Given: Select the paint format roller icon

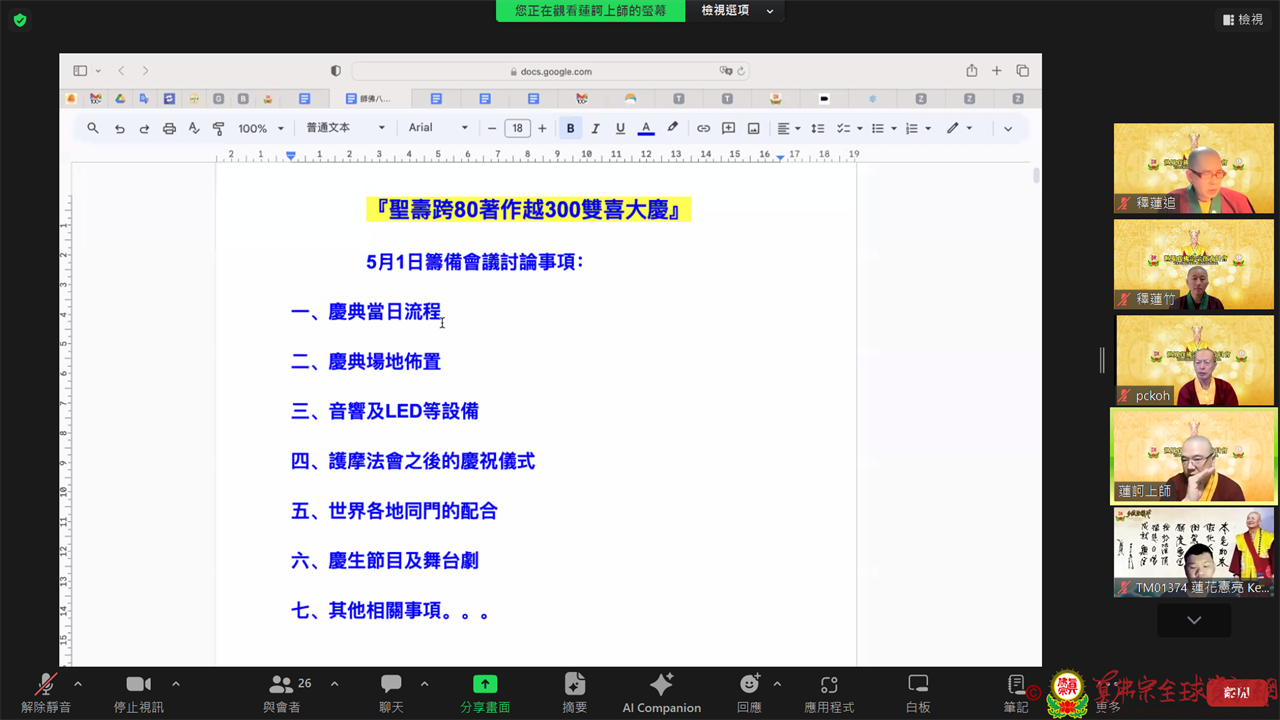Looking at the screenshot, I should coord(218,128).
